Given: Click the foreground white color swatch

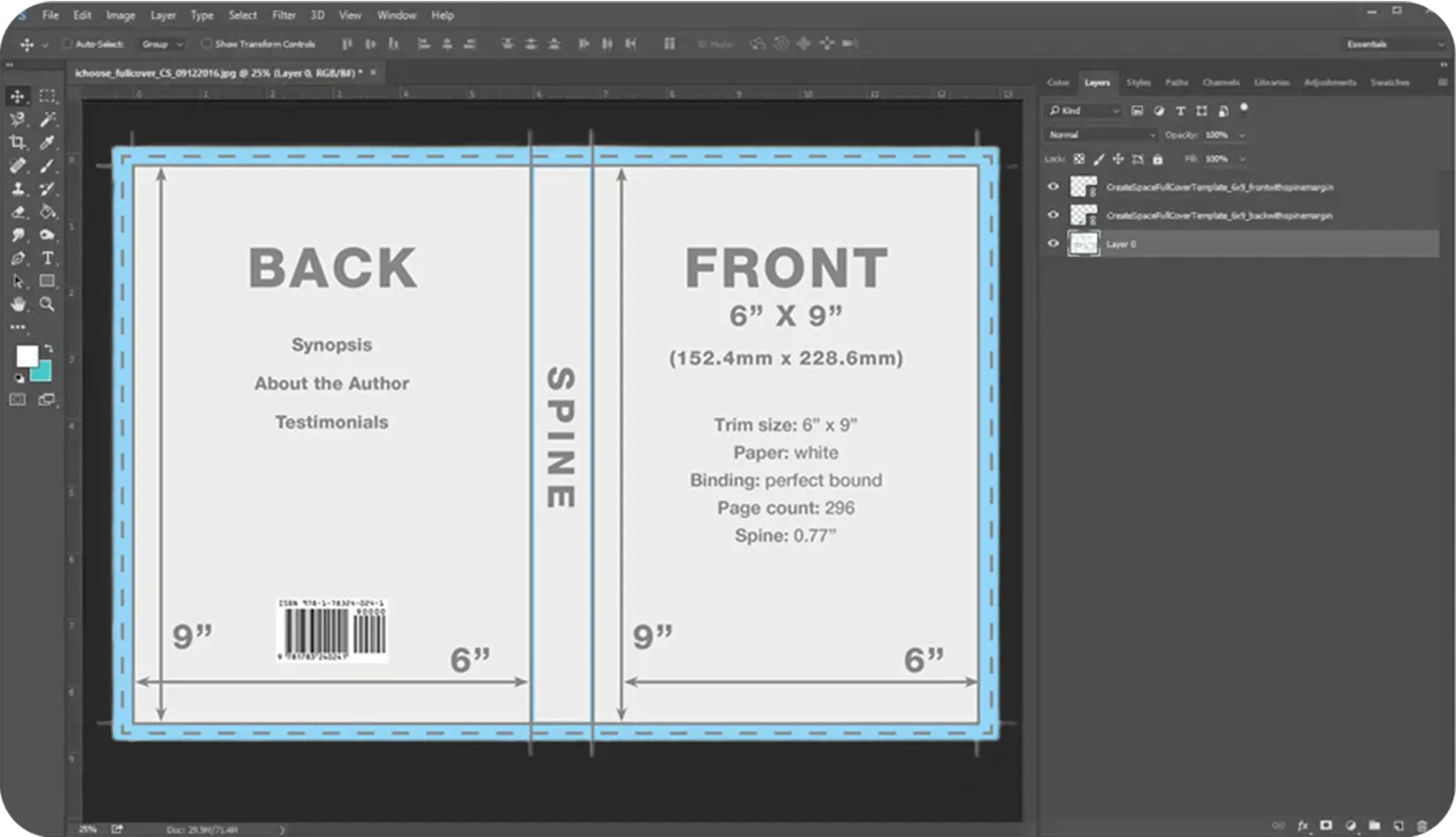Looking at the screenshot, I should coord(26,356).
